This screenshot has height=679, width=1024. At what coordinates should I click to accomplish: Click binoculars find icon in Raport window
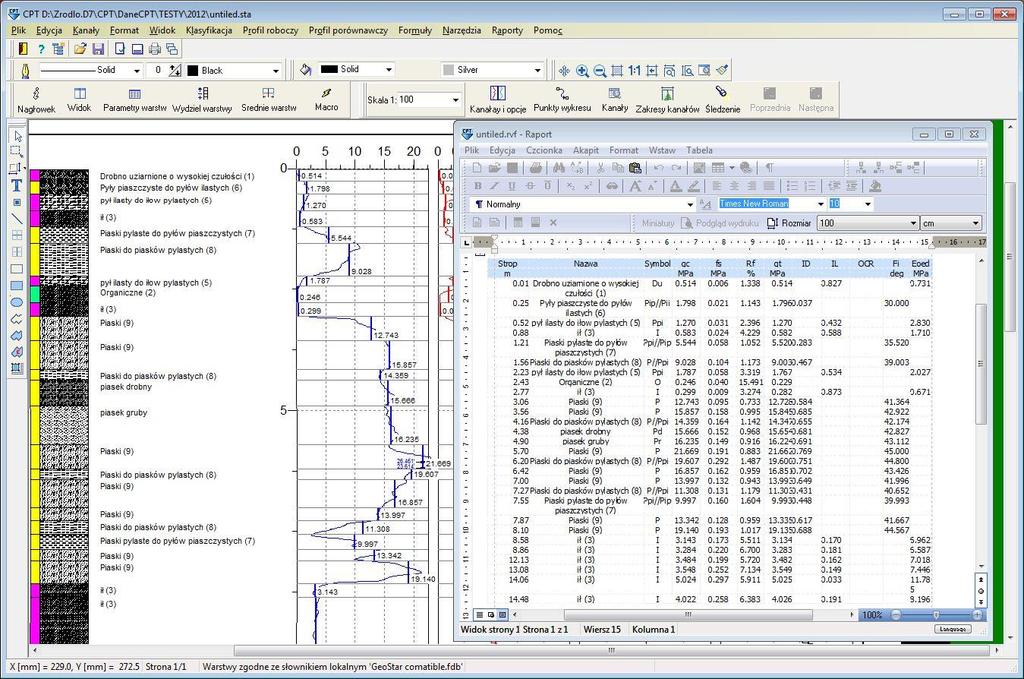[558, 168]
